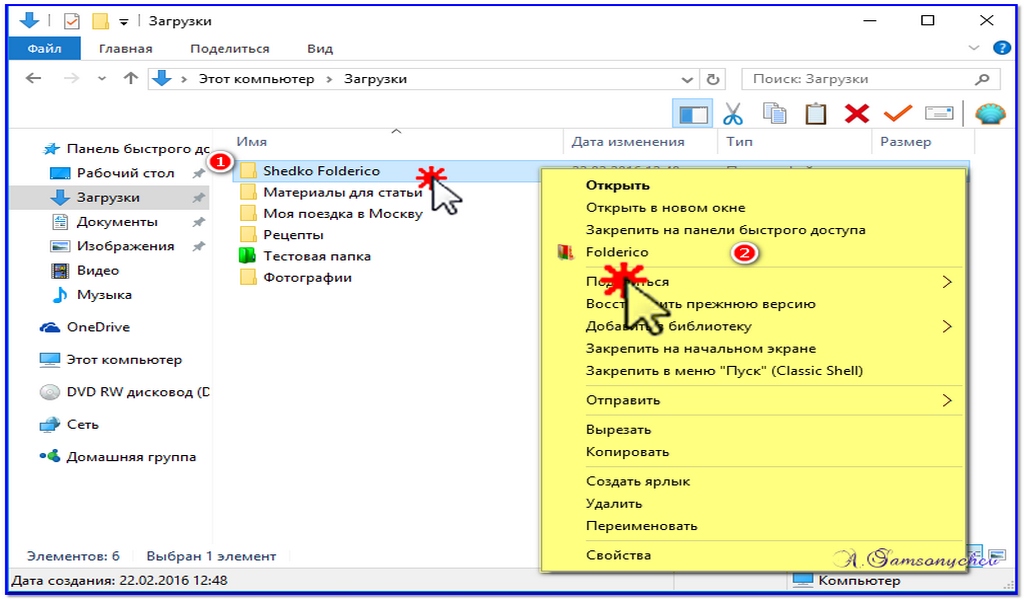Click the Up one level arrow
This screenshot has height=600, width=1024.
(131, 78)
